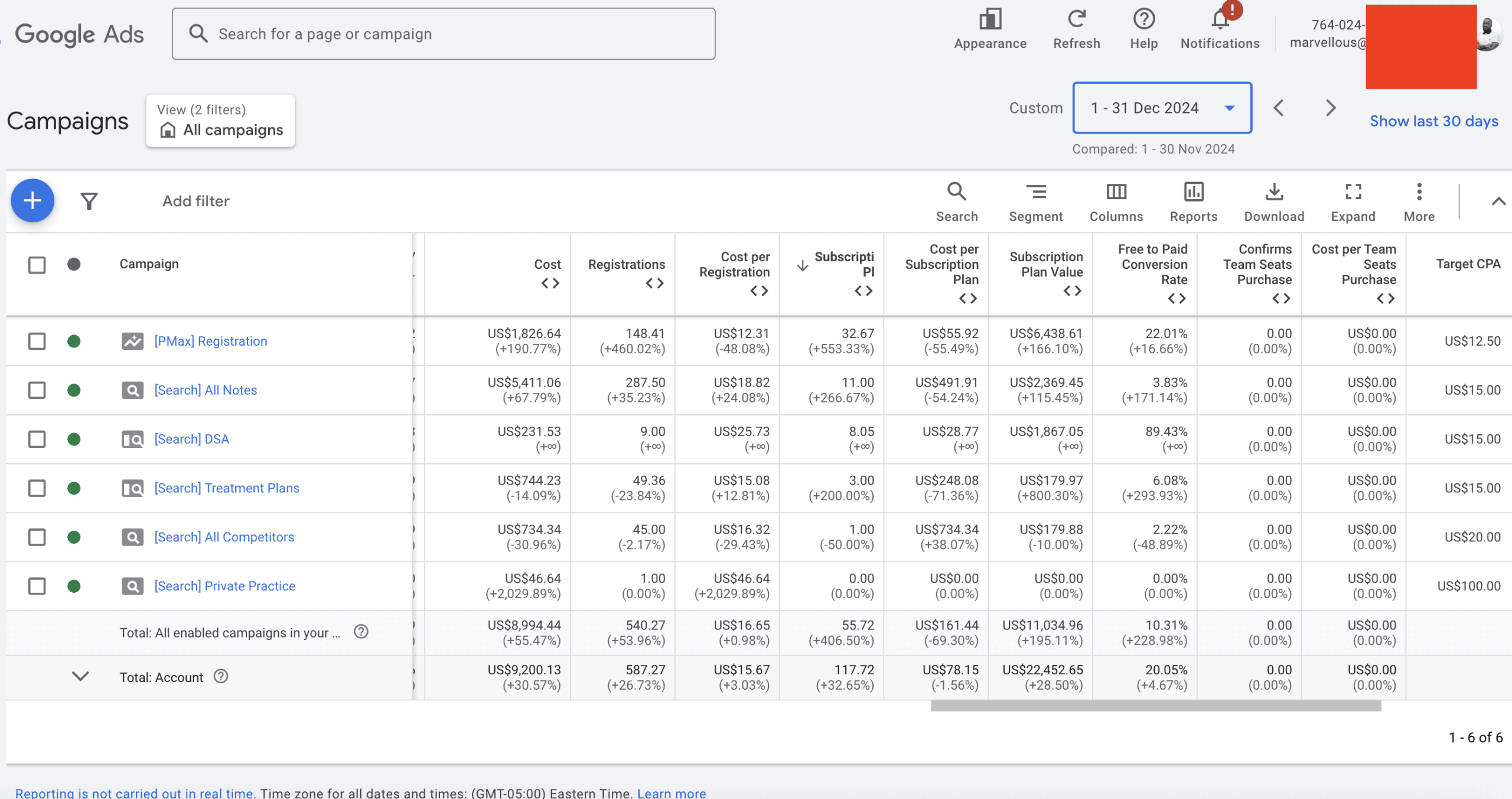This screenshot has width=1512, height=799.
Task: Sort by Cost per Registration header
Action: [x=734, y=264]
